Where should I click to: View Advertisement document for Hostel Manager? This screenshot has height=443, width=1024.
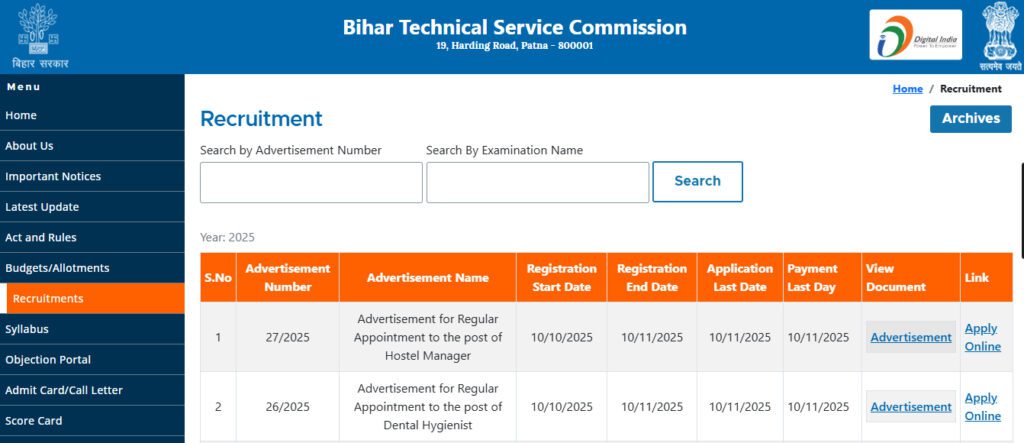[x=911, y=337]
